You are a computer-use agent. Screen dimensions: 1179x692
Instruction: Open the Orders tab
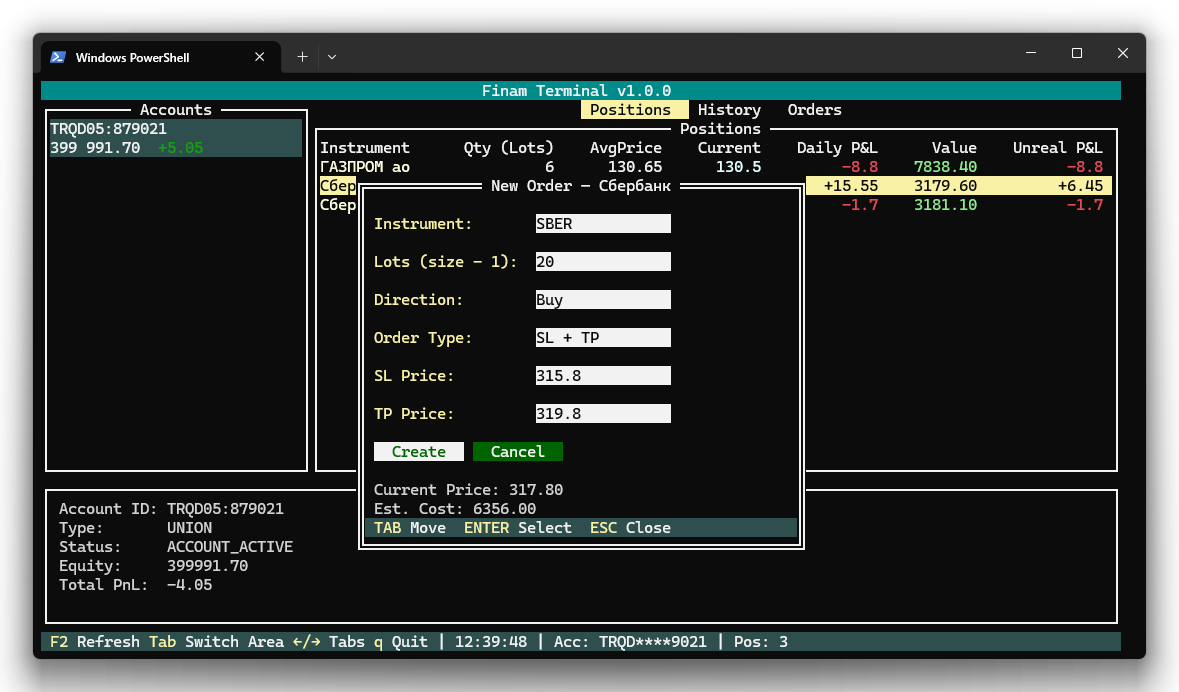(814, 110)
